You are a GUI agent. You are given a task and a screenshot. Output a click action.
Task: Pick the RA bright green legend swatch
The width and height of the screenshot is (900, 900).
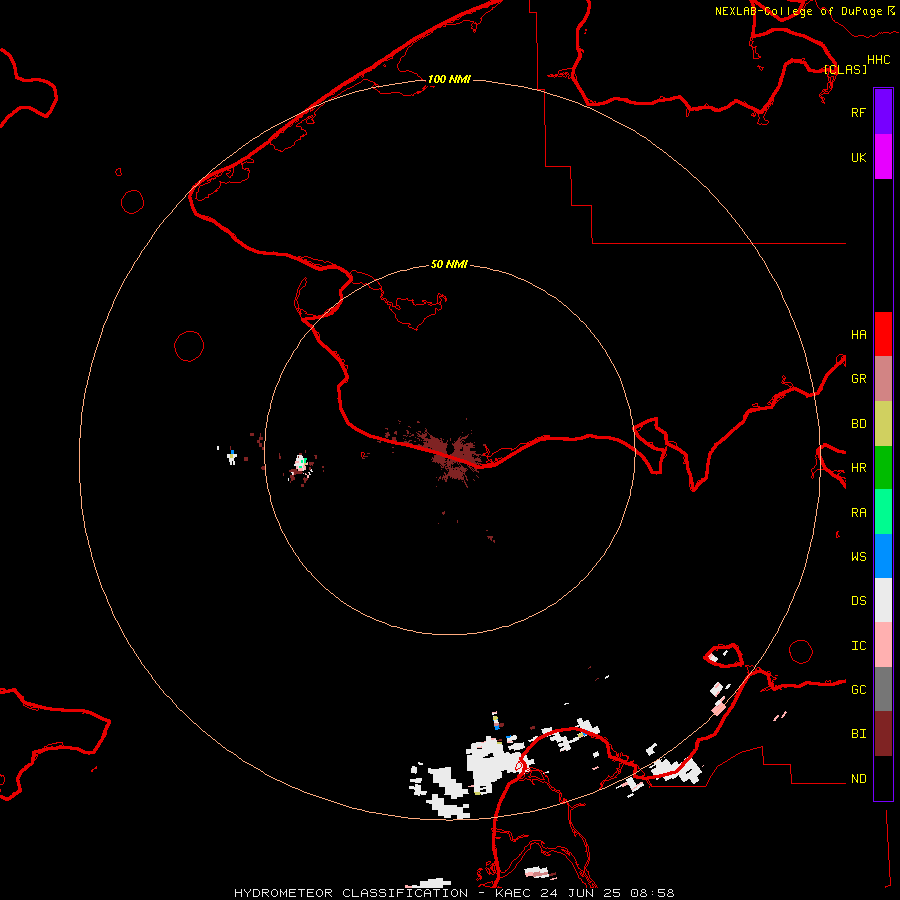[x=883, y=512]
